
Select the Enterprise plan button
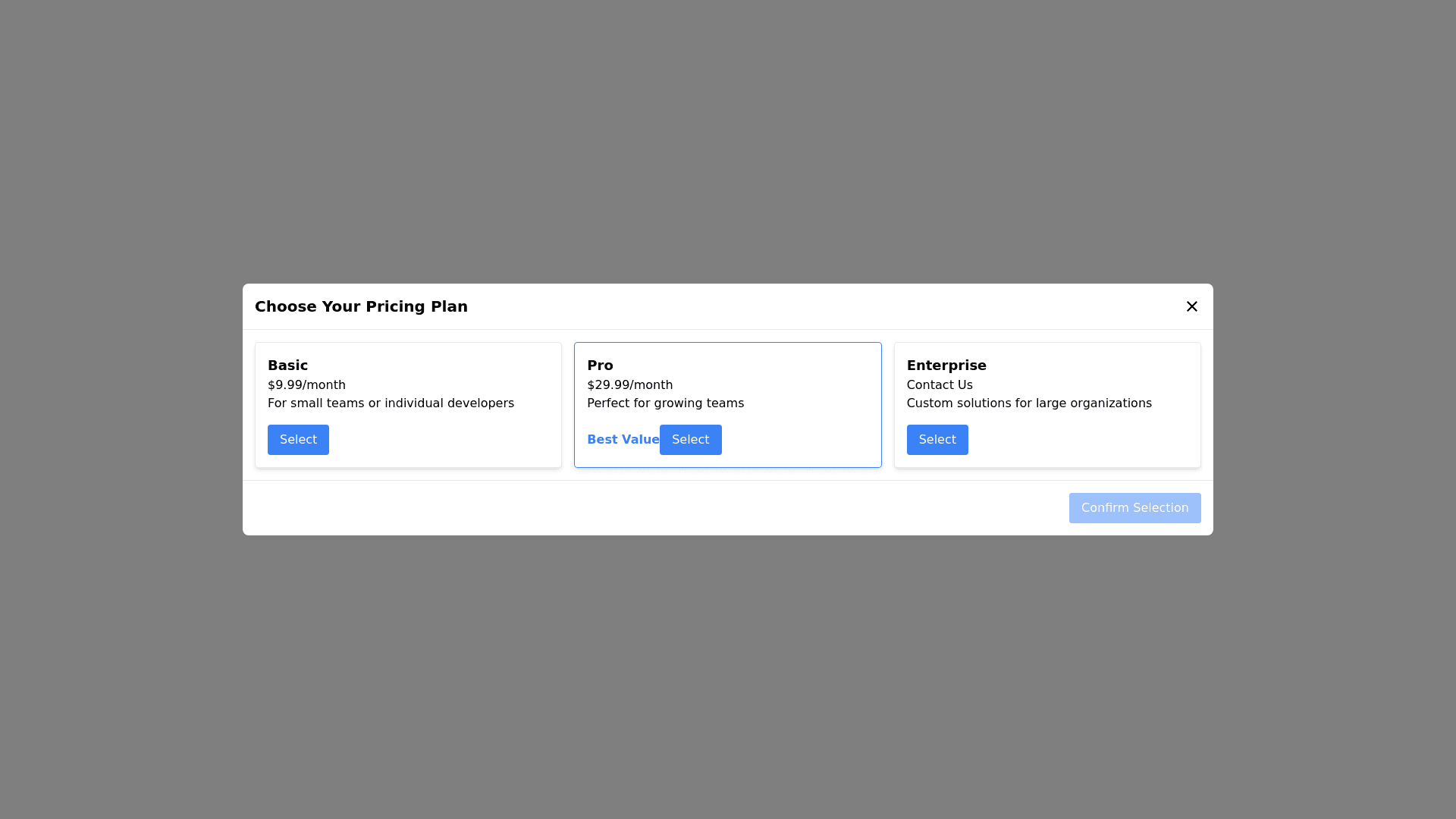(937, 440)
